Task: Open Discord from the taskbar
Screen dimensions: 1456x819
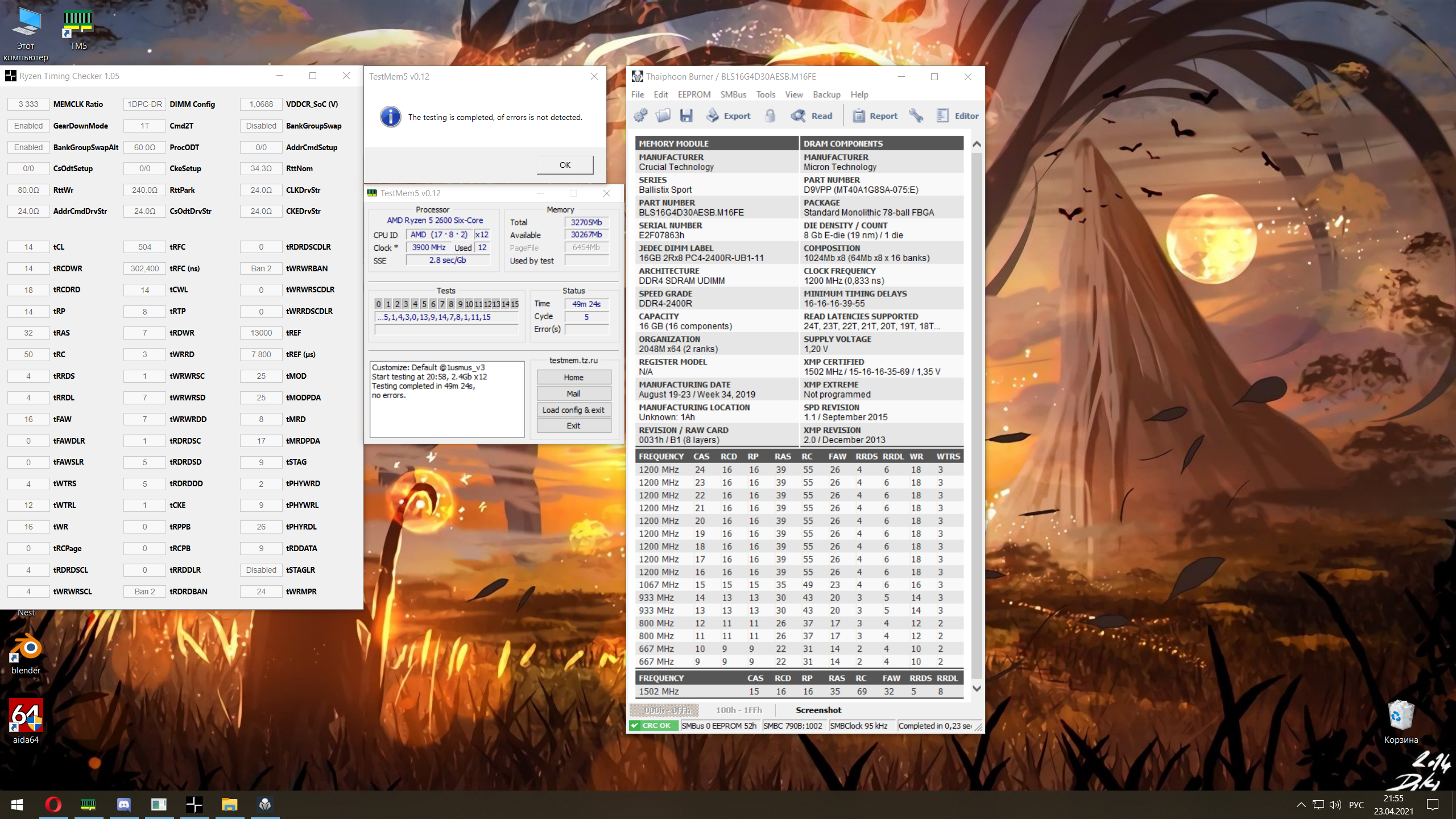Action: [x=123, y=805]
